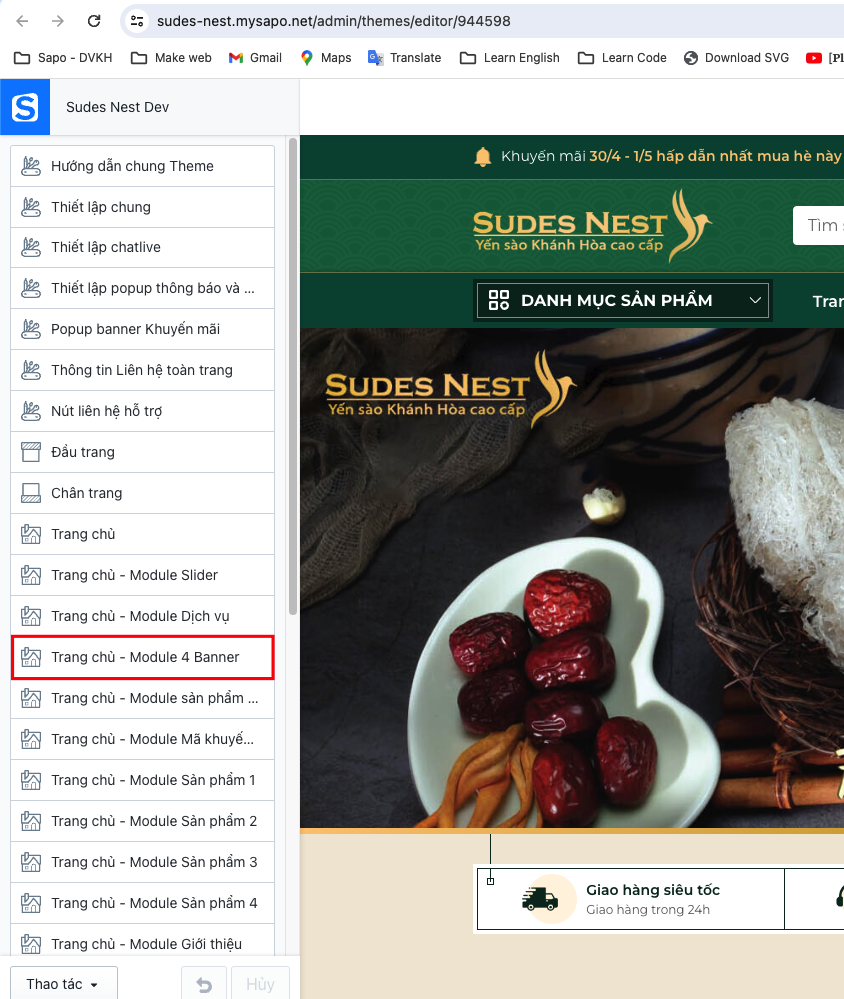Open Trang chủ - Module Giới thiệu
The width and height of the screenshot is (844, 999).
click(x=143, y=941)
